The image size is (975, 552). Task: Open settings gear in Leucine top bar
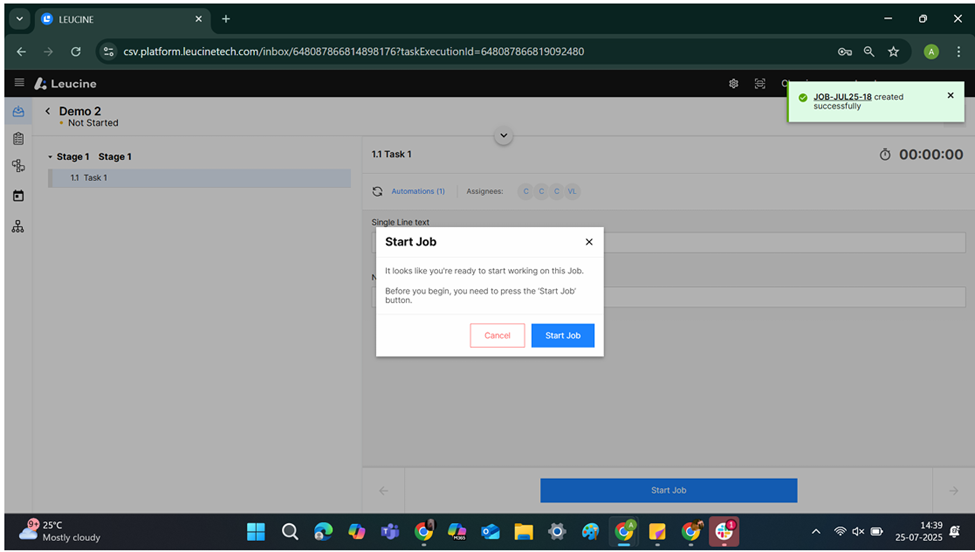[x=733, y=84]
